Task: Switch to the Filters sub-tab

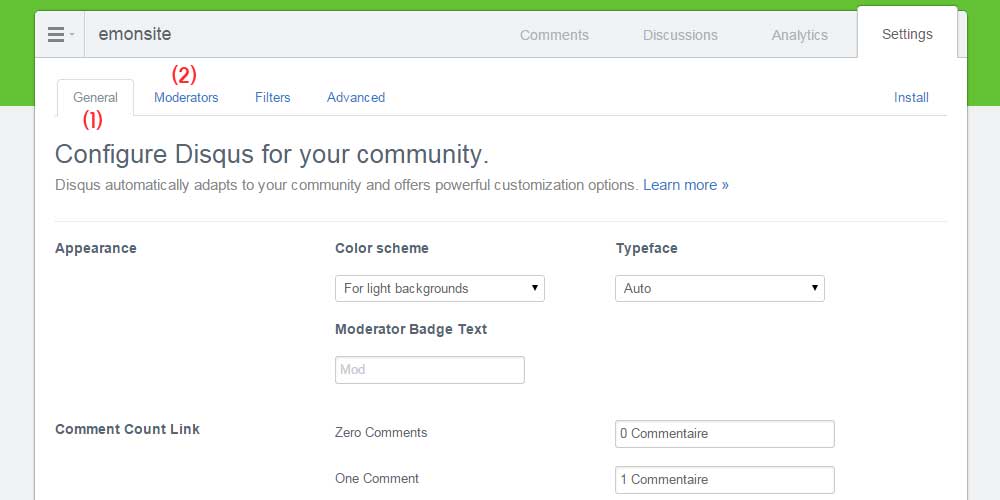Action: [273, 98]
